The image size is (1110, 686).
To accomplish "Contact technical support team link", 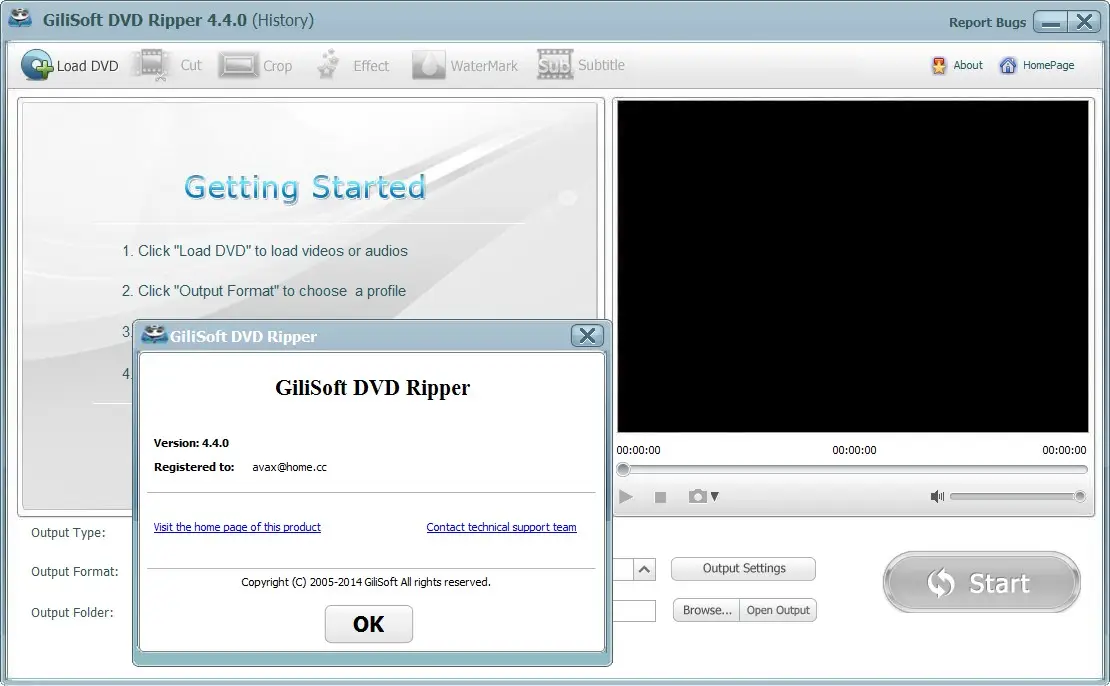I will coord(501,527).
